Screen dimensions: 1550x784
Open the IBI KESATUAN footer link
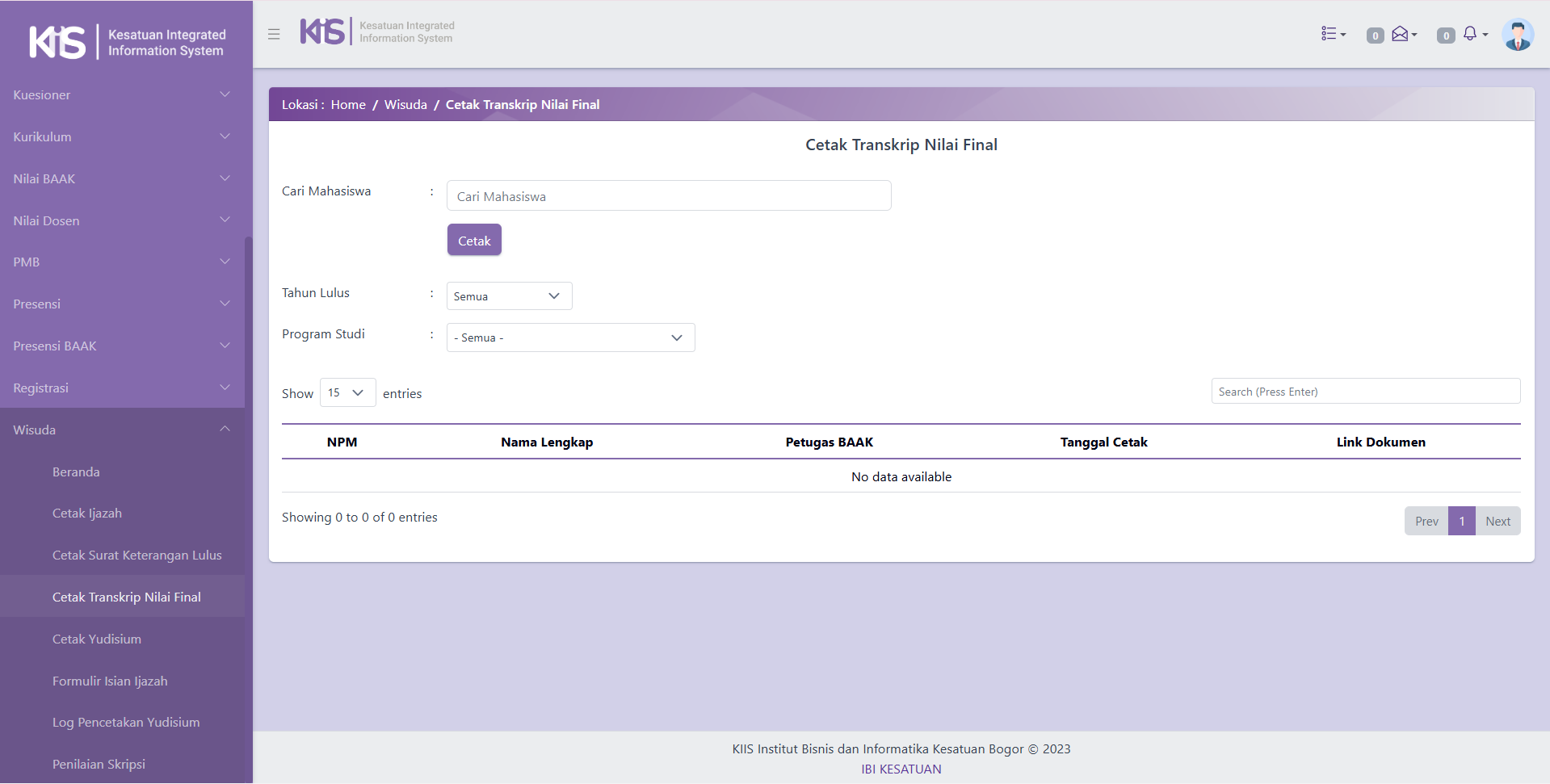901,769
